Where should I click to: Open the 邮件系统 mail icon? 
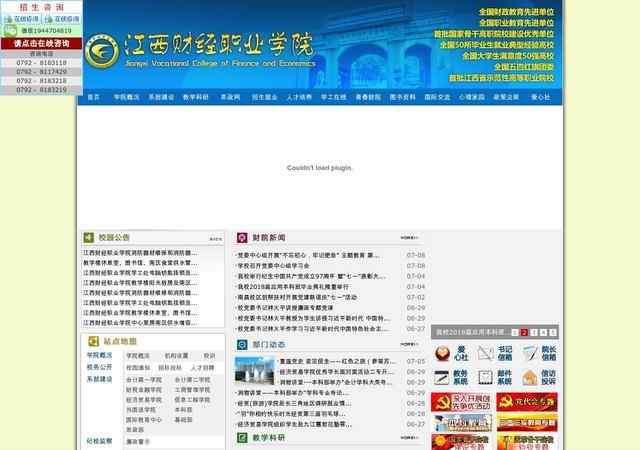pyautogui.click(x=486, y=378)
